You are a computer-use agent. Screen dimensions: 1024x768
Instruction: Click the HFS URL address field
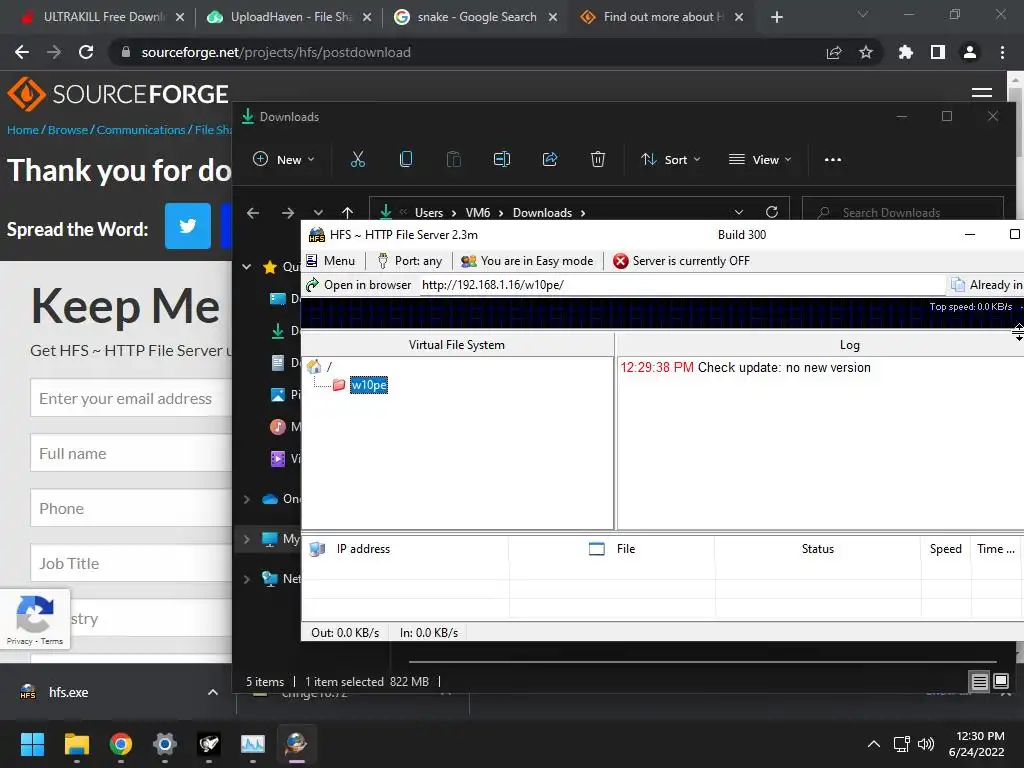pos(680,285)
